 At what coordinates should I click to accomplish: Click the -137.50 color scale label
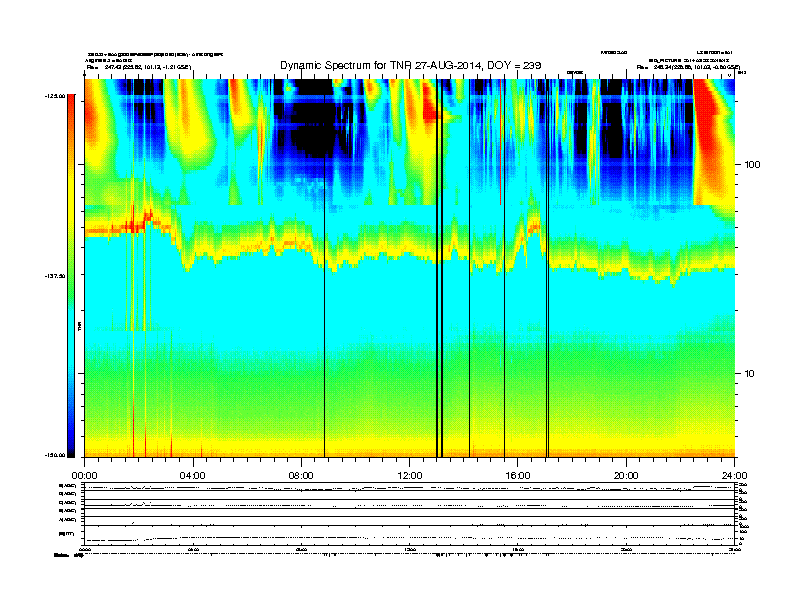(55, 276)
